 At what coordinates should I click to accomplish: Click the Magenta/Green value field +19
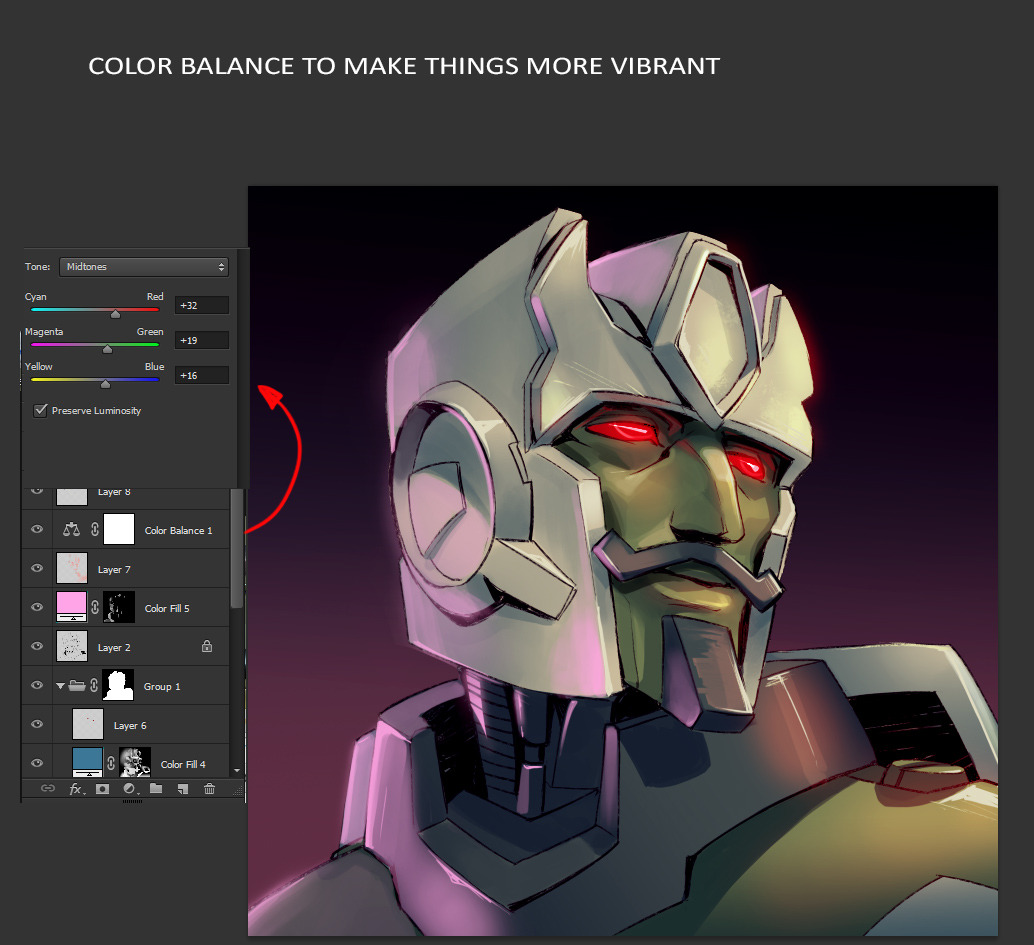point(202,340)
